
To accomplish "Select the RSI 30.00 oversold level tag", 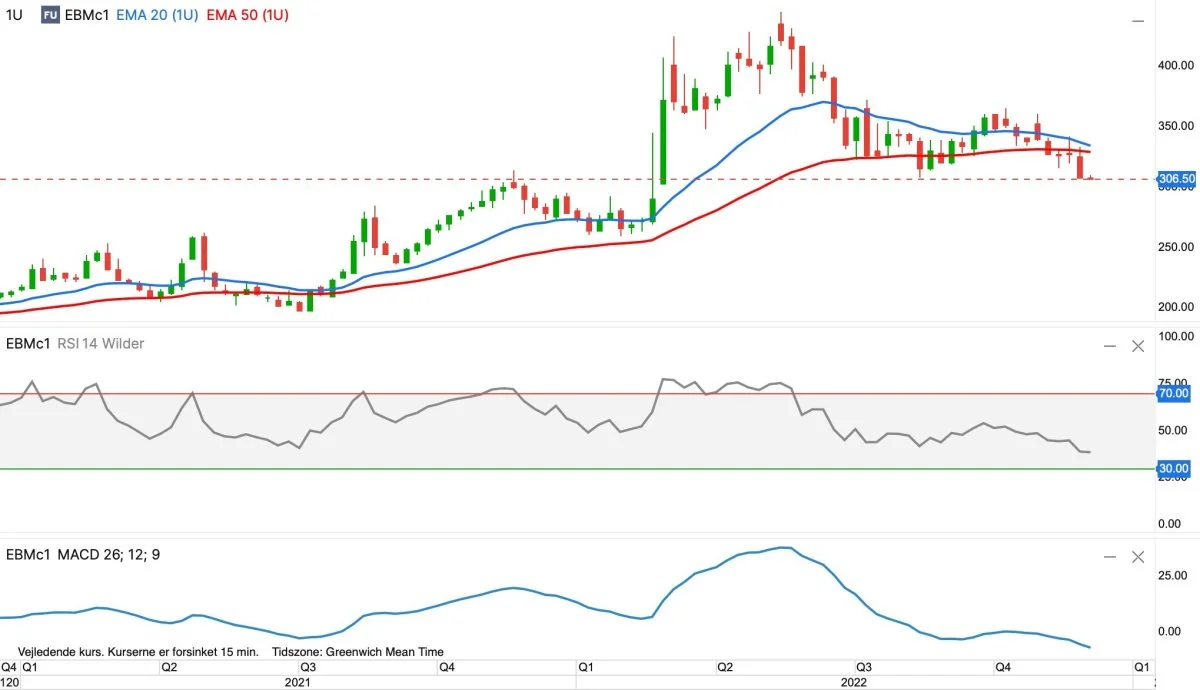I will [1172, 468].
